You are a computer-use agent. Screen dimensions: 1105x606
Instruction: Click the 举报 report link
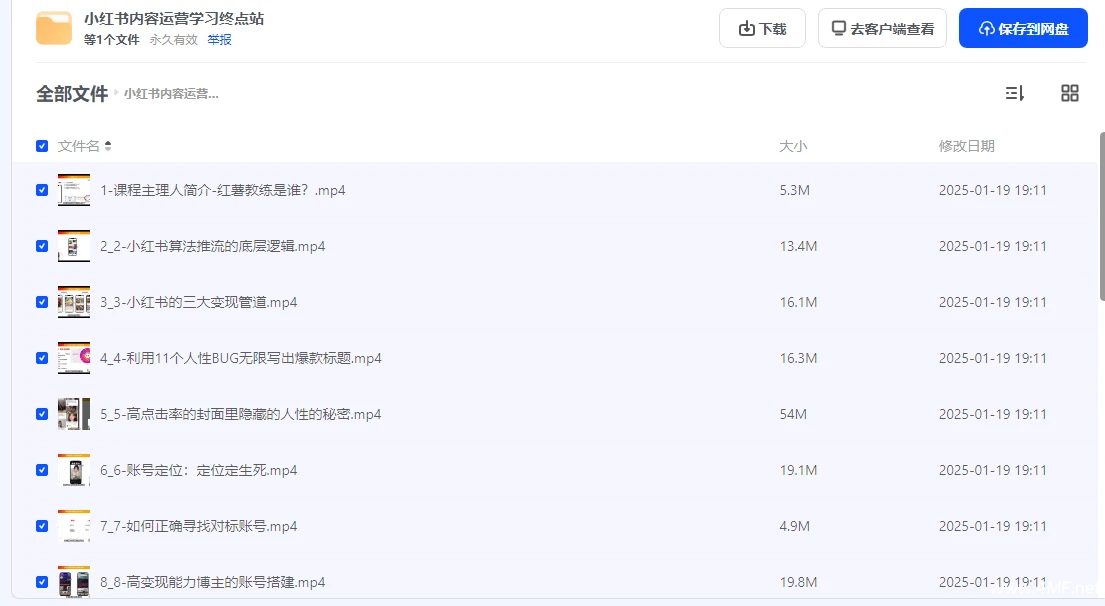219,40
